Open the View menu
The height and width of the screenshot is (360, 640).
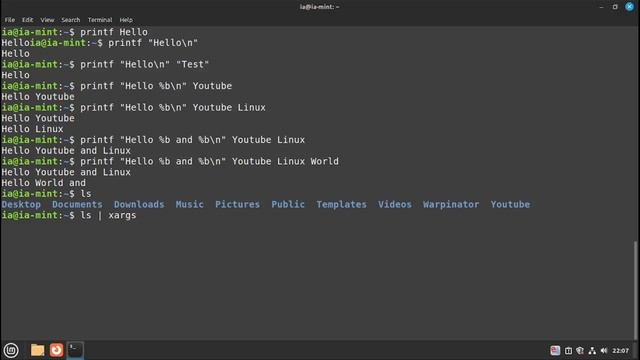tap(47, 20)
